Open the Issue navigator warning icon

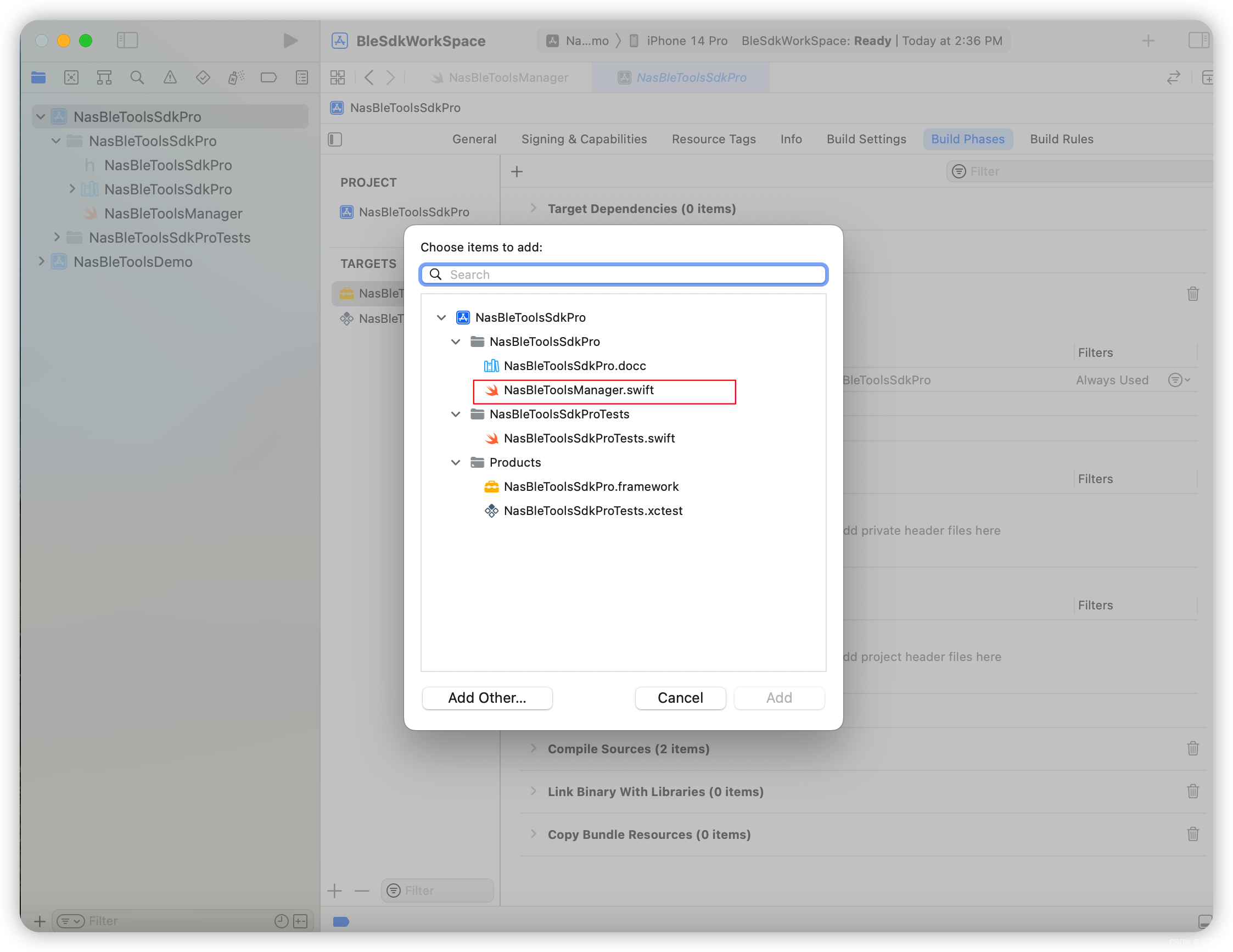[170, 77]
